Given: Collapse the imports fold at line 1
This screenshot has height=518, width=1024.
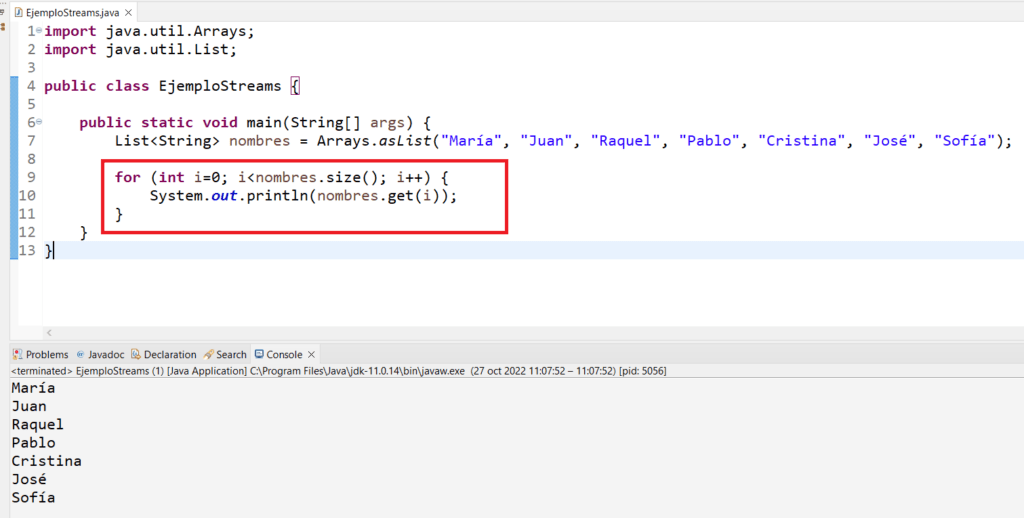Looking at the screenshot, I should 39,30.
